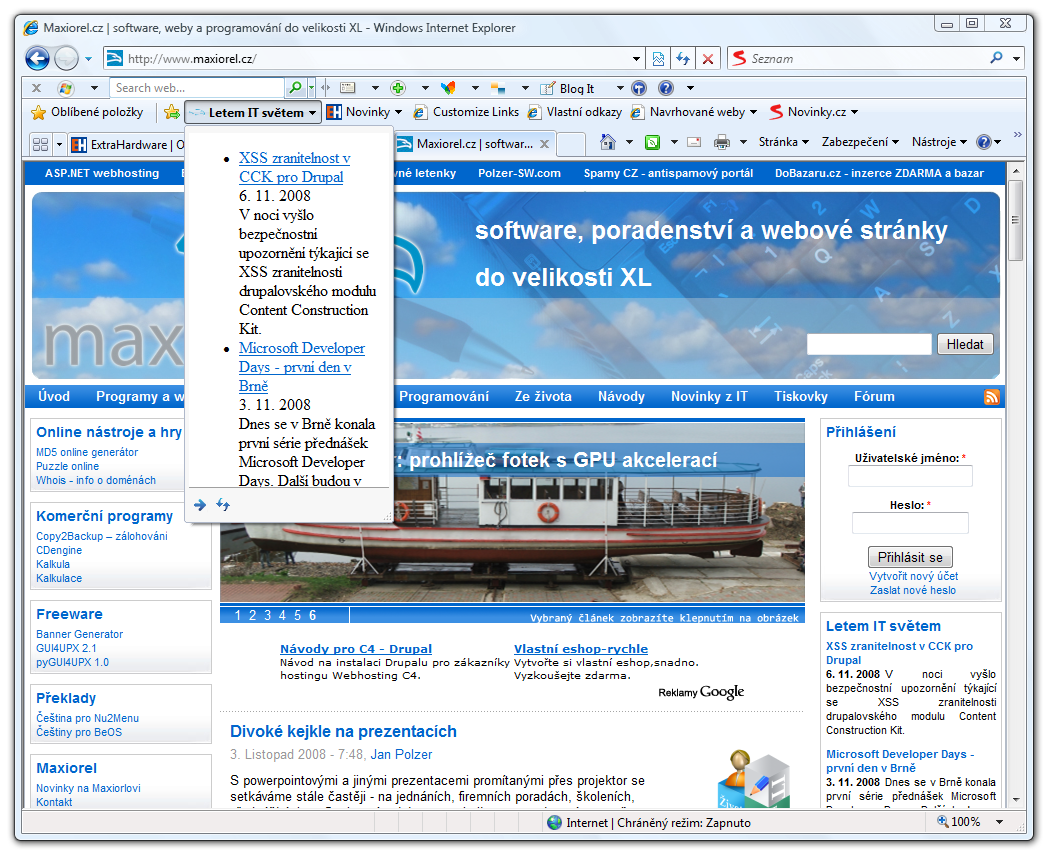Open Vlastní eshop-rychle ad link
The height and width of the screenshot is (859, 1052).
(x=580, y=649)
